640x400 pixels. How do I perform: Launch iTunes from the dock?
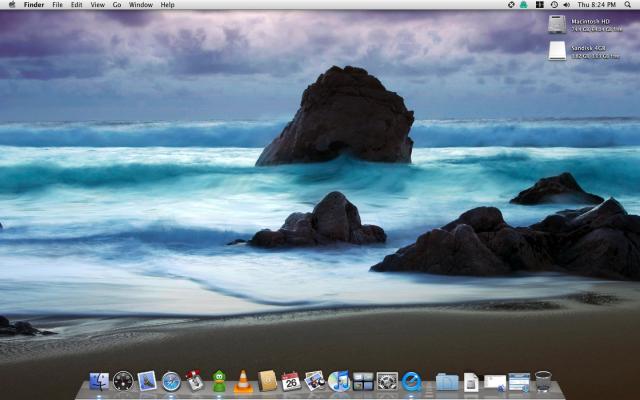tap(339, 381)
